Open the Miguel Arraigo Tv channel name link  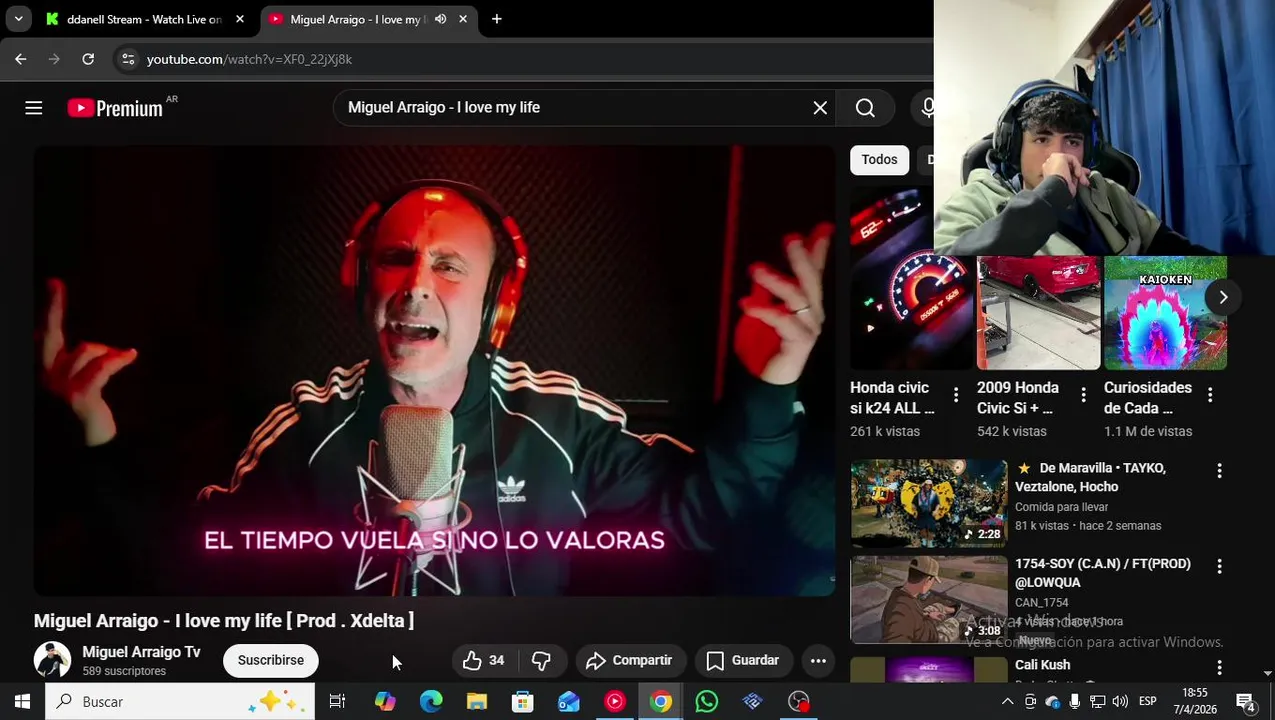(141, 652)
